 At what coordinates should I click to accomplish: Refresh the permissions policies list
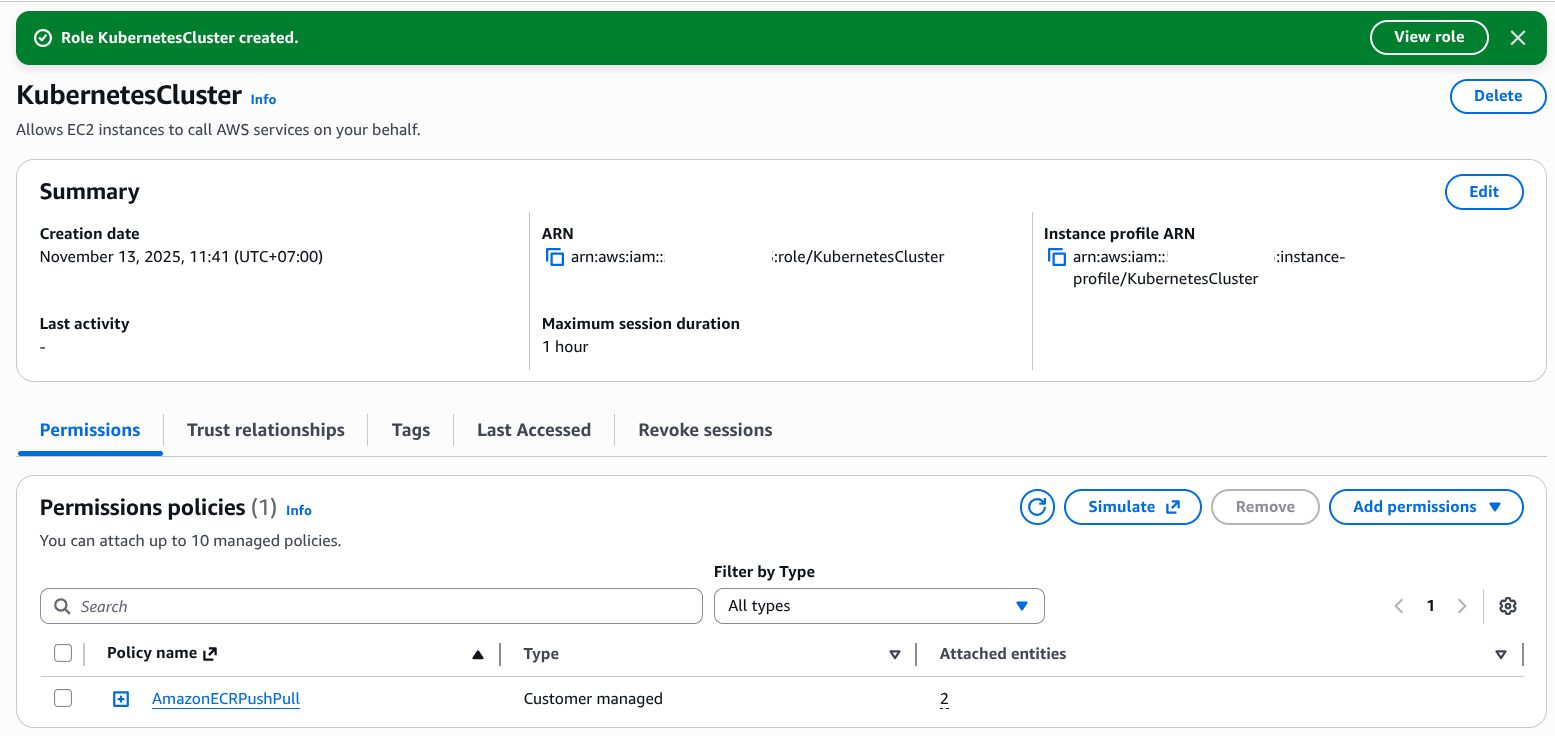[x=1037, y=507]
